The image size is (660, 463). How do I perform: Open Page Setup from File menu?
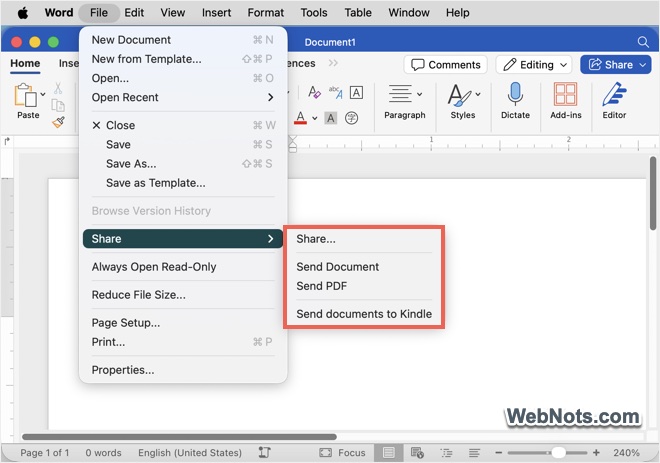[183, 323]
